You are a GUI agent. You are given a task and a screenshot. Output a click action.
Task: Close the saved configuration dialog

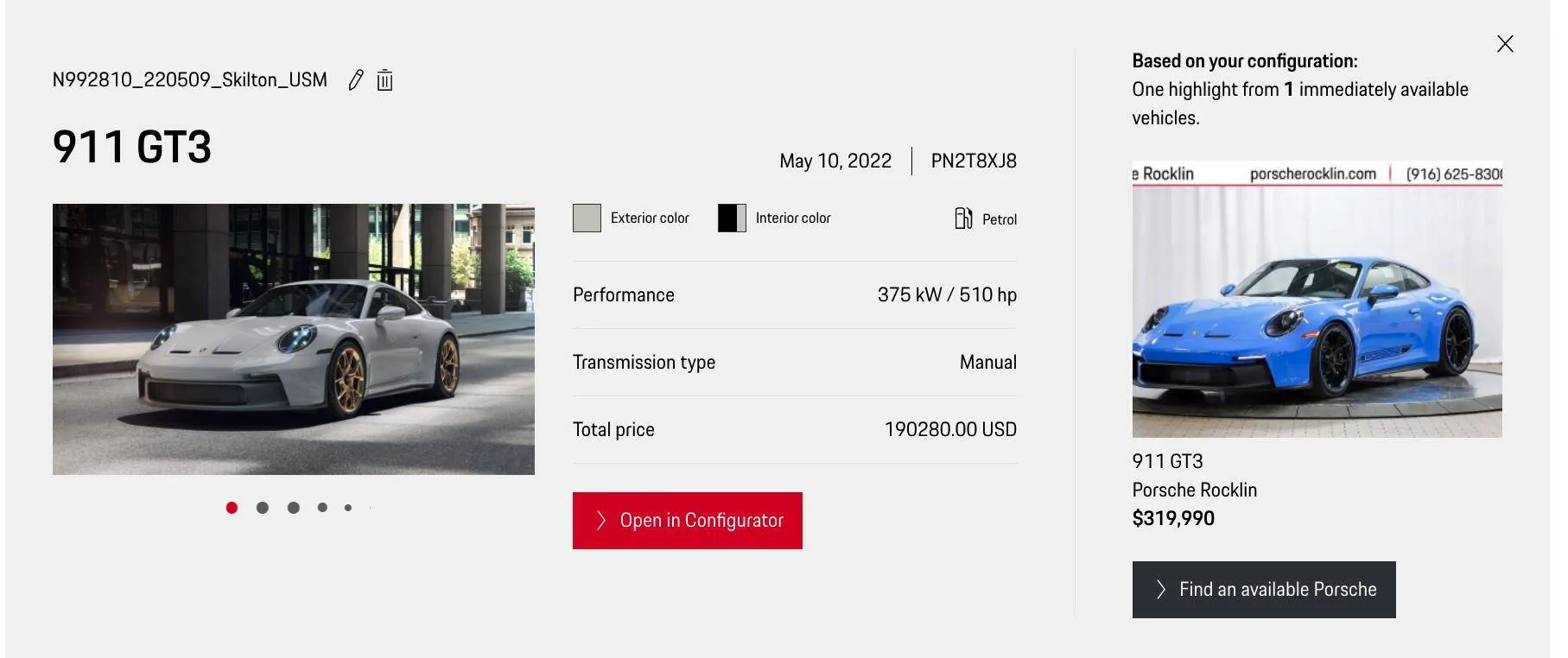[x=1505, y=44]
